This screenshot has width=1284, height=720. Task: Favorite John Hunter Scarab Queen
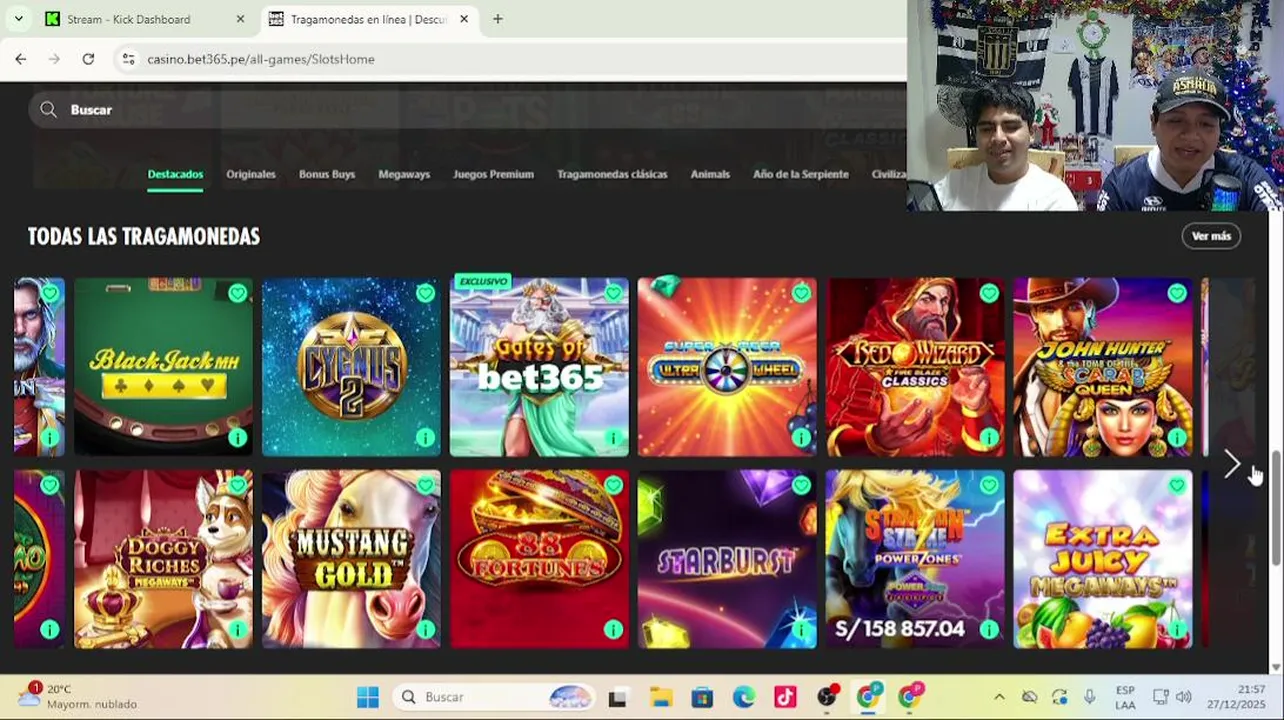pos(1177,293)
